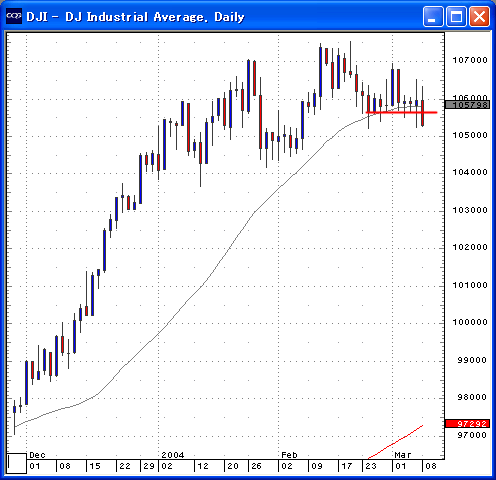This screenshot has height=480, width=496.
Task: Click the title text 'DJ Industrial Average, Daily'
Action: (155, 17)
